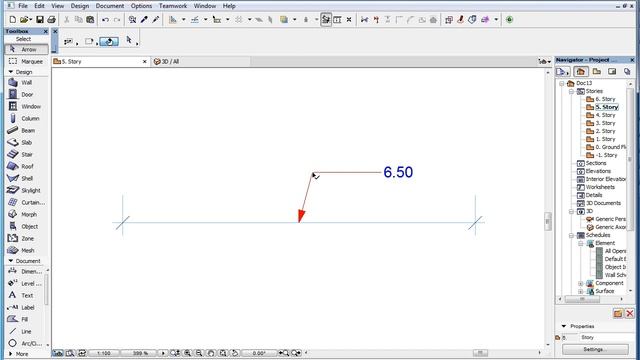Select the Zone tool

point(27,238)
